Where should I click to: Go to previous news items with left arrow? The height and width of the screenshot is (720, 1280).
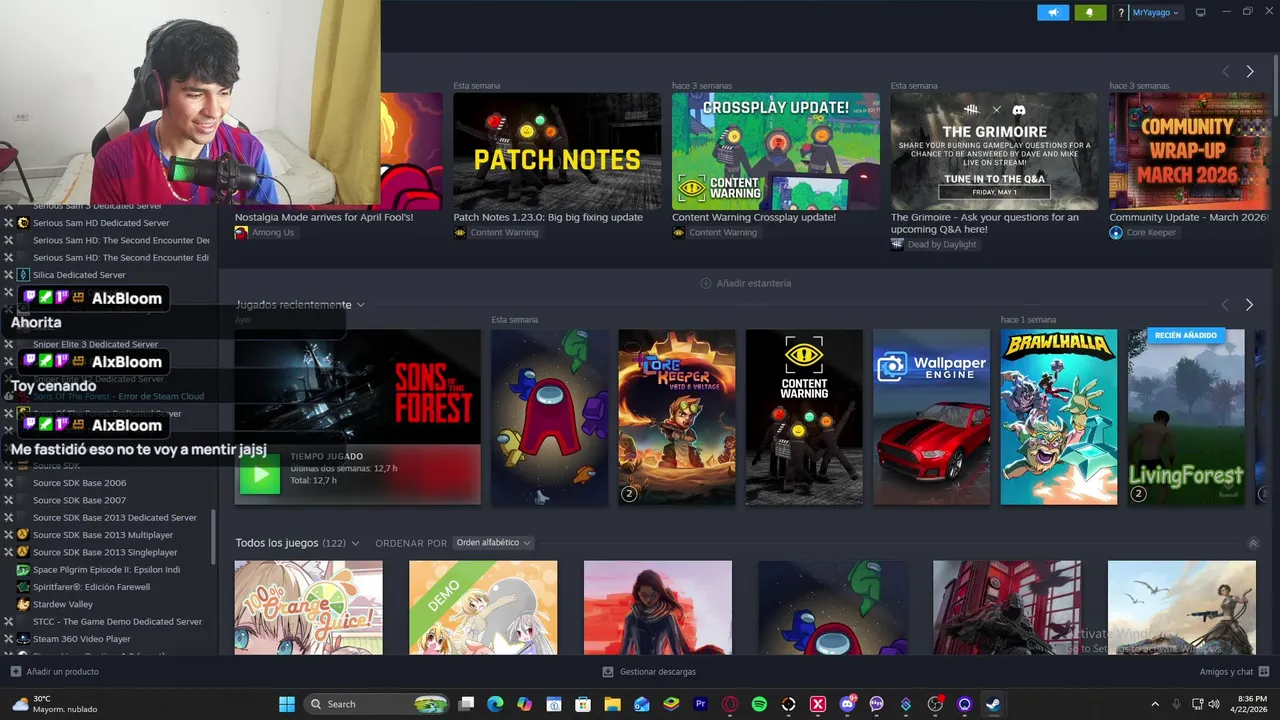(1225, 71)
